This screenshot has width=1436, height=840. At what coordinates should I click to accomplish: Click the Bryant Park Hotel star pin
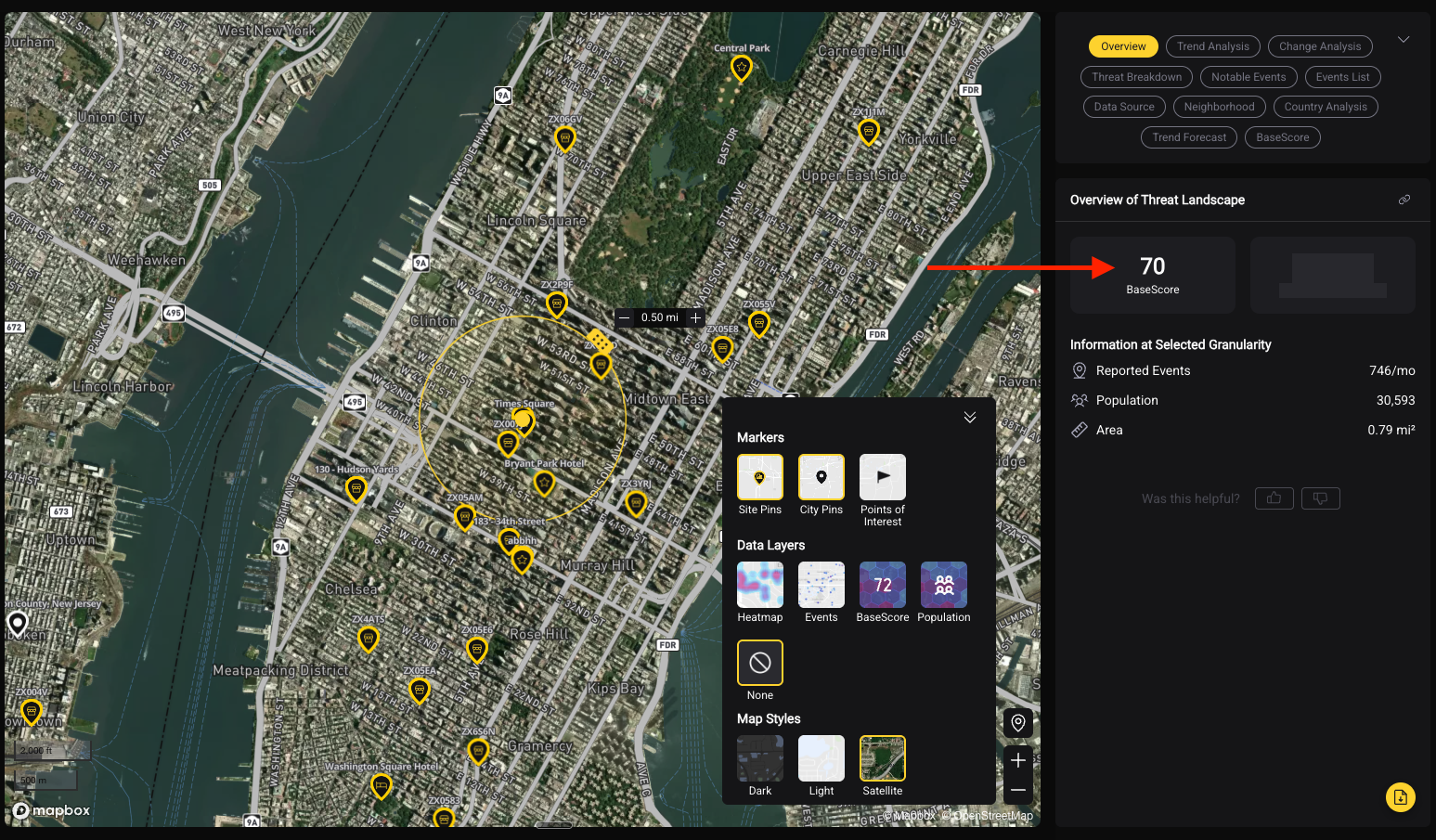pos(544,483)
